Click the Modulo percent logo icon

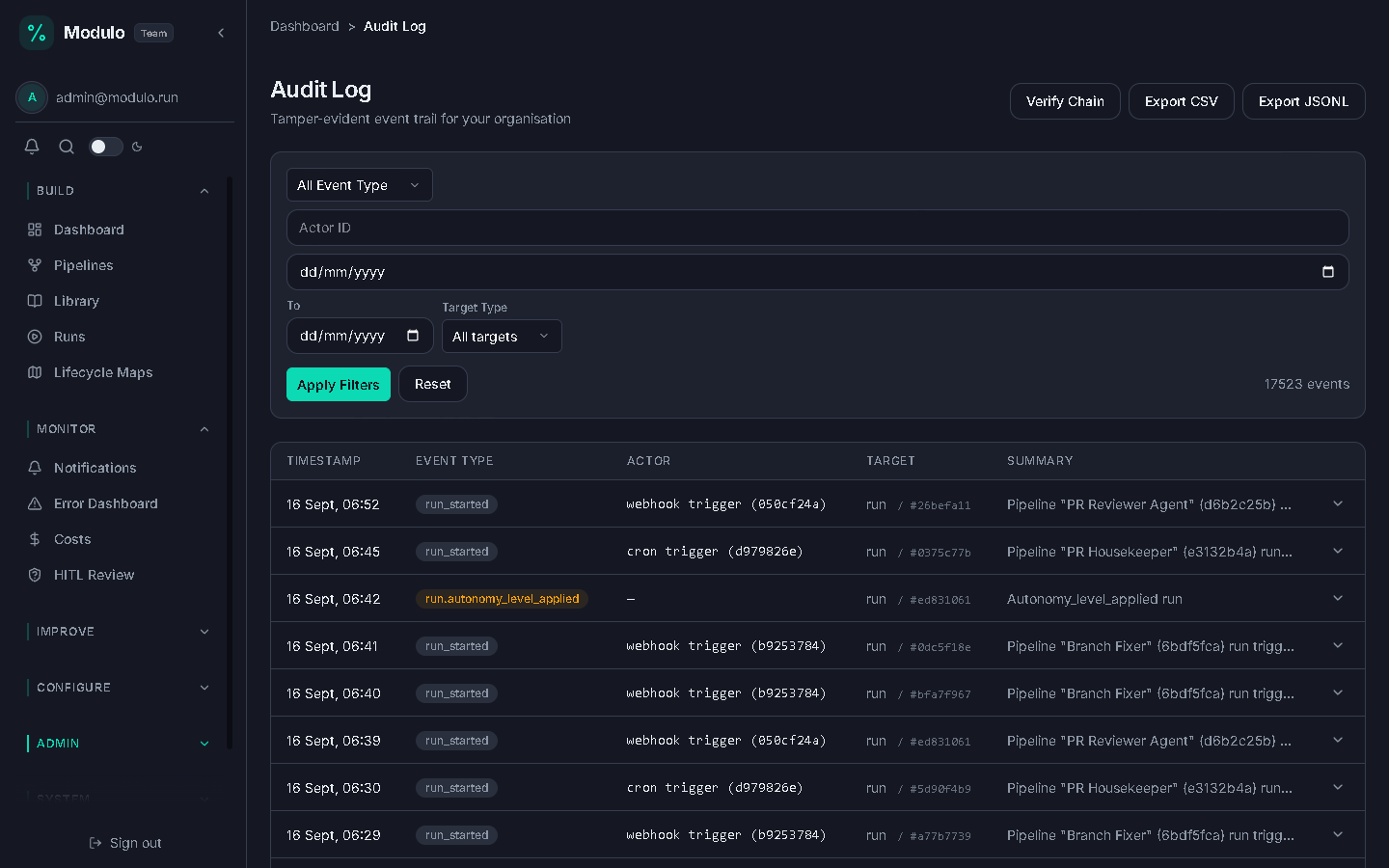[x=37, y=33]
